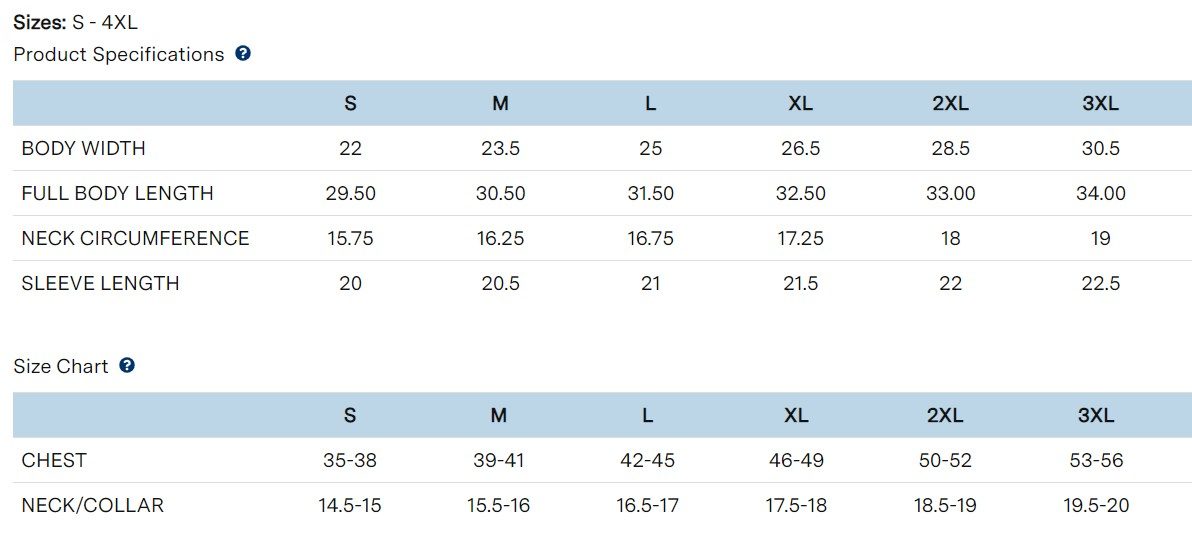Screen dimensions: 1192x559
Task: Click the FULL BODY LENGTH row label
Action: click(x=117, y=193)
